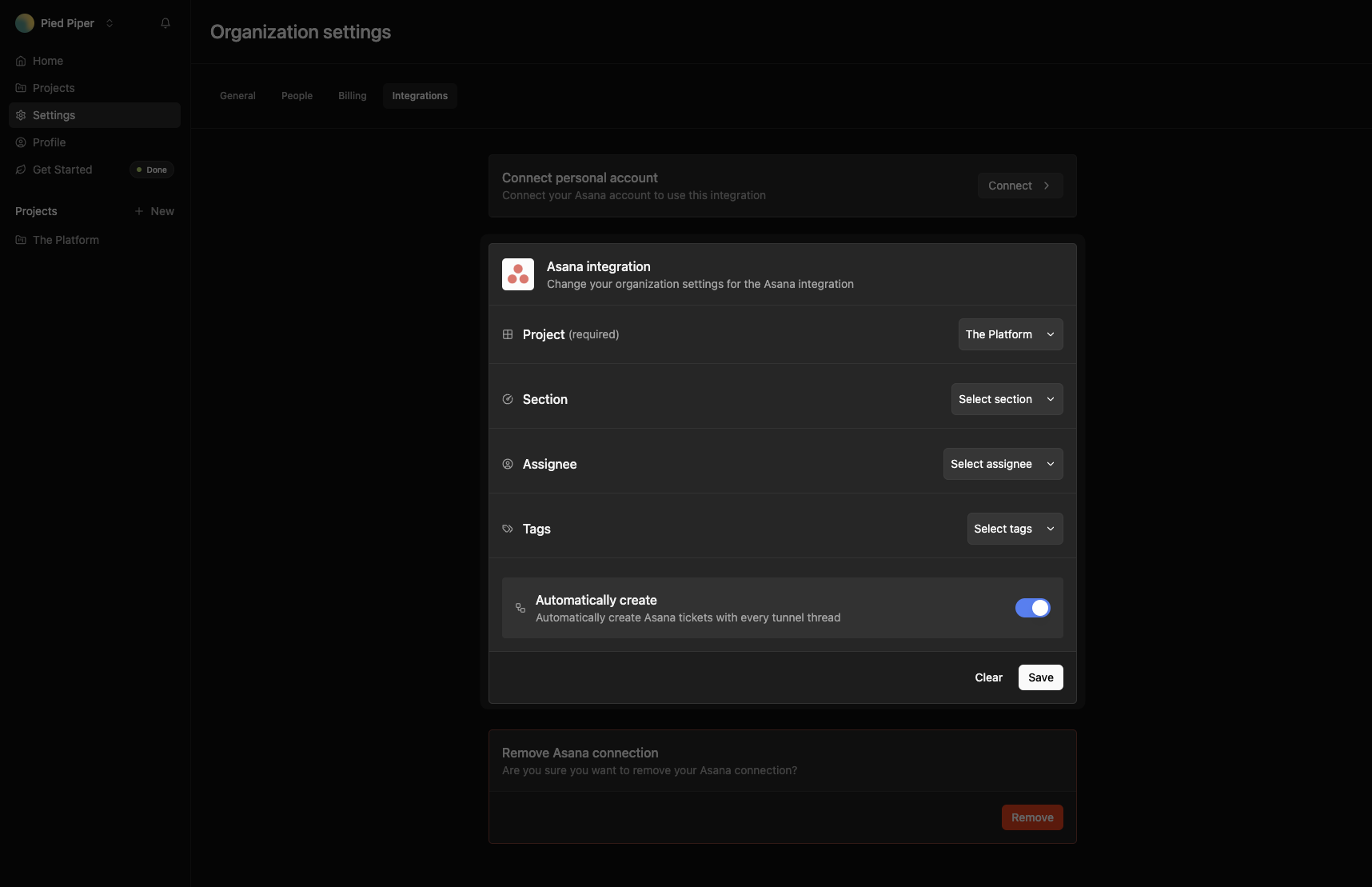This screenshot has height=887, width=1372.
Task: Click The Platform folder icon in sidebar
Action: (x=21, y=240)
